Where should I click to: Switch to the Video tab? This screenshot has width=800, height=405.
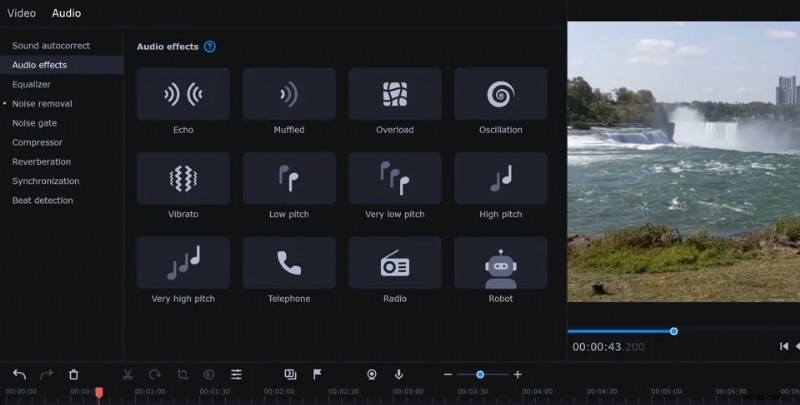click(x=21, y=13)
